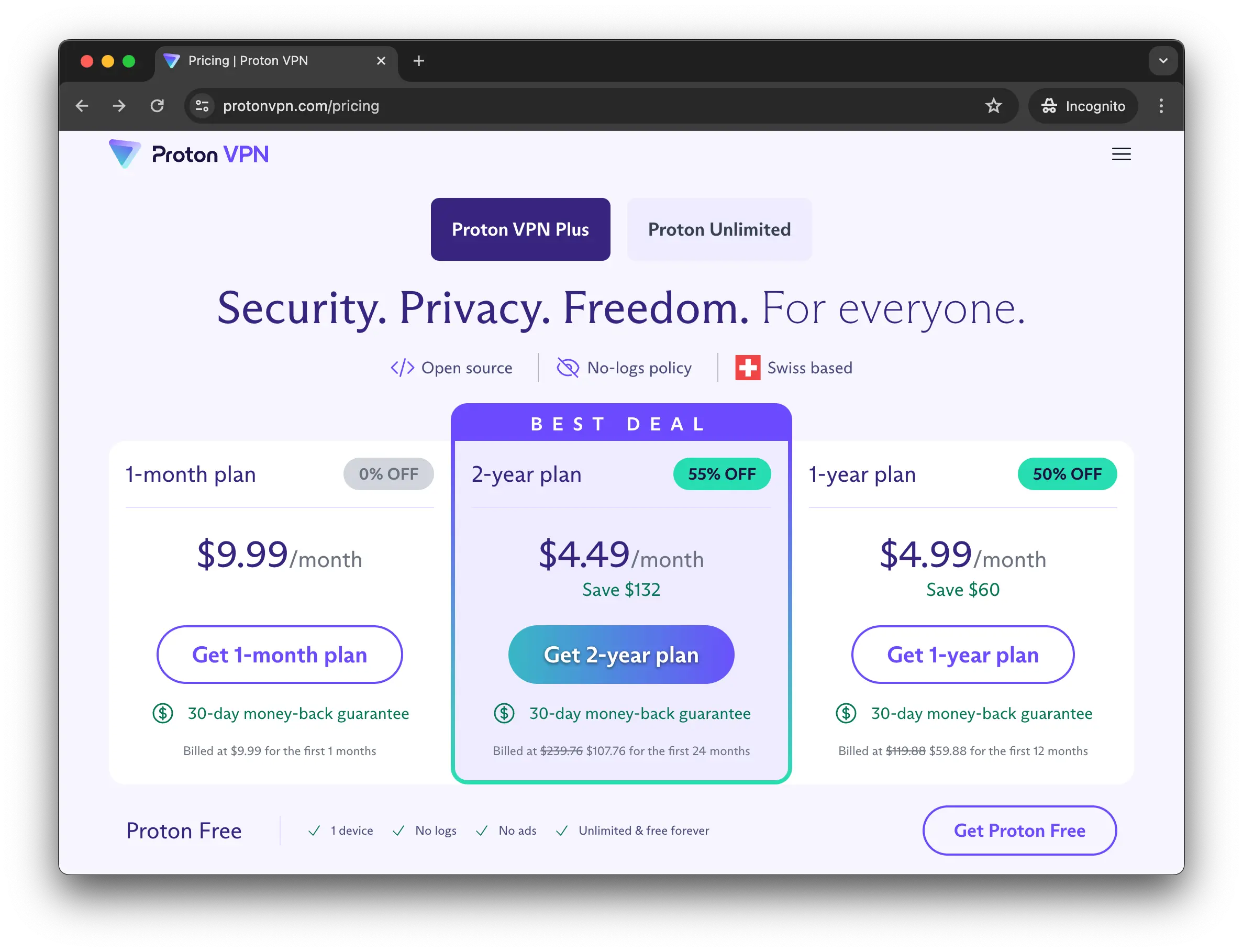Click the Open source code icon
The width and height of the screenshot is (1243, 952).
[402, 367]
